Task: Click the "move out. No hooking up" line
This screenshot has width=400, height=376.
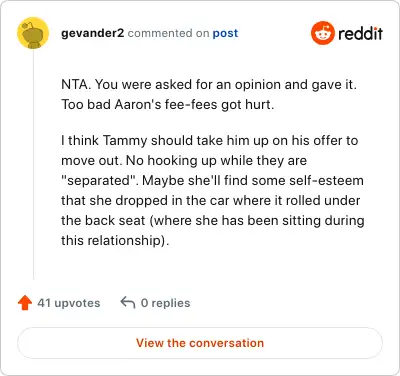Action: coord(184,161)
